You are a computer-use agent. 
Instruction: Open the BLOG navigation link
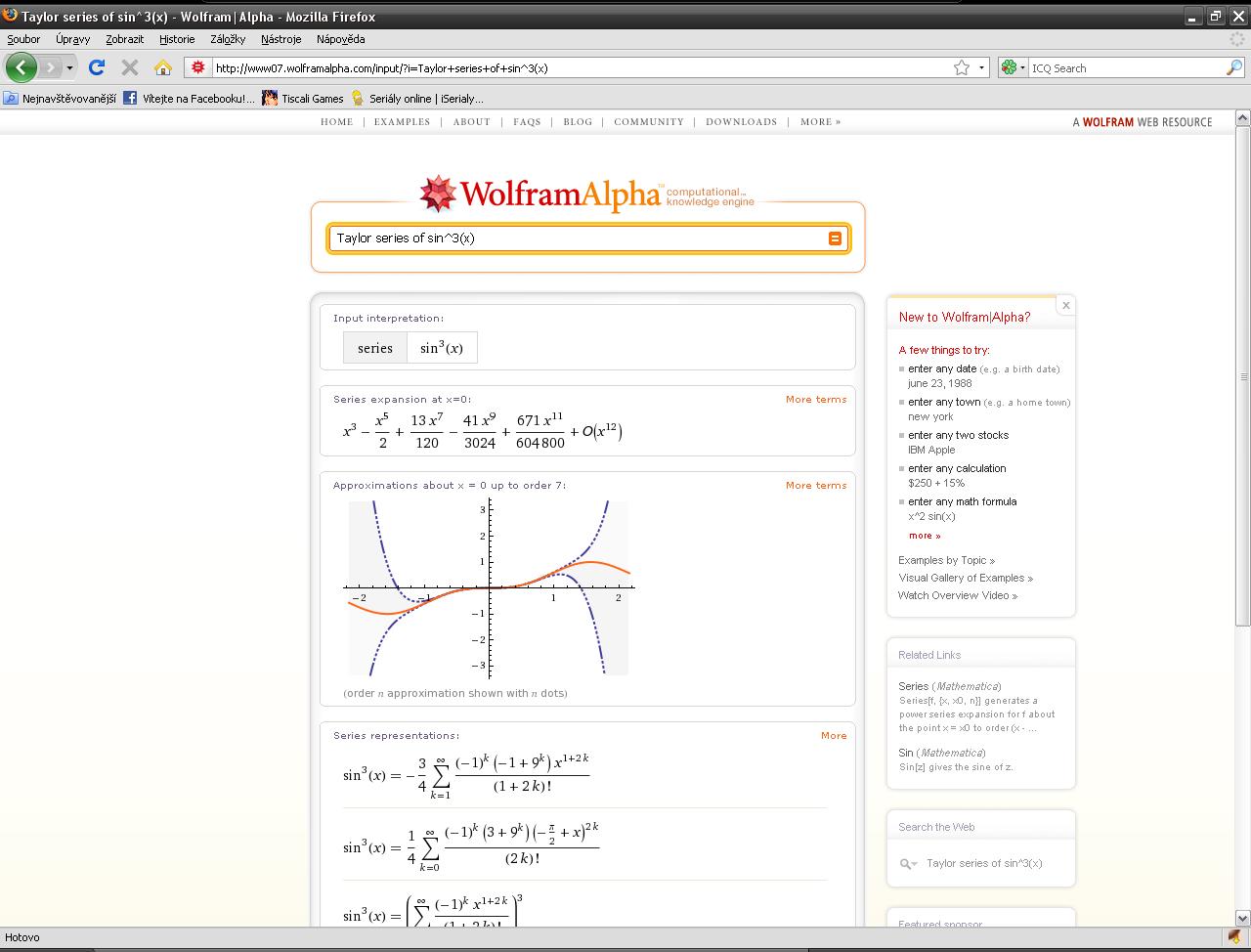coord(578,122)
